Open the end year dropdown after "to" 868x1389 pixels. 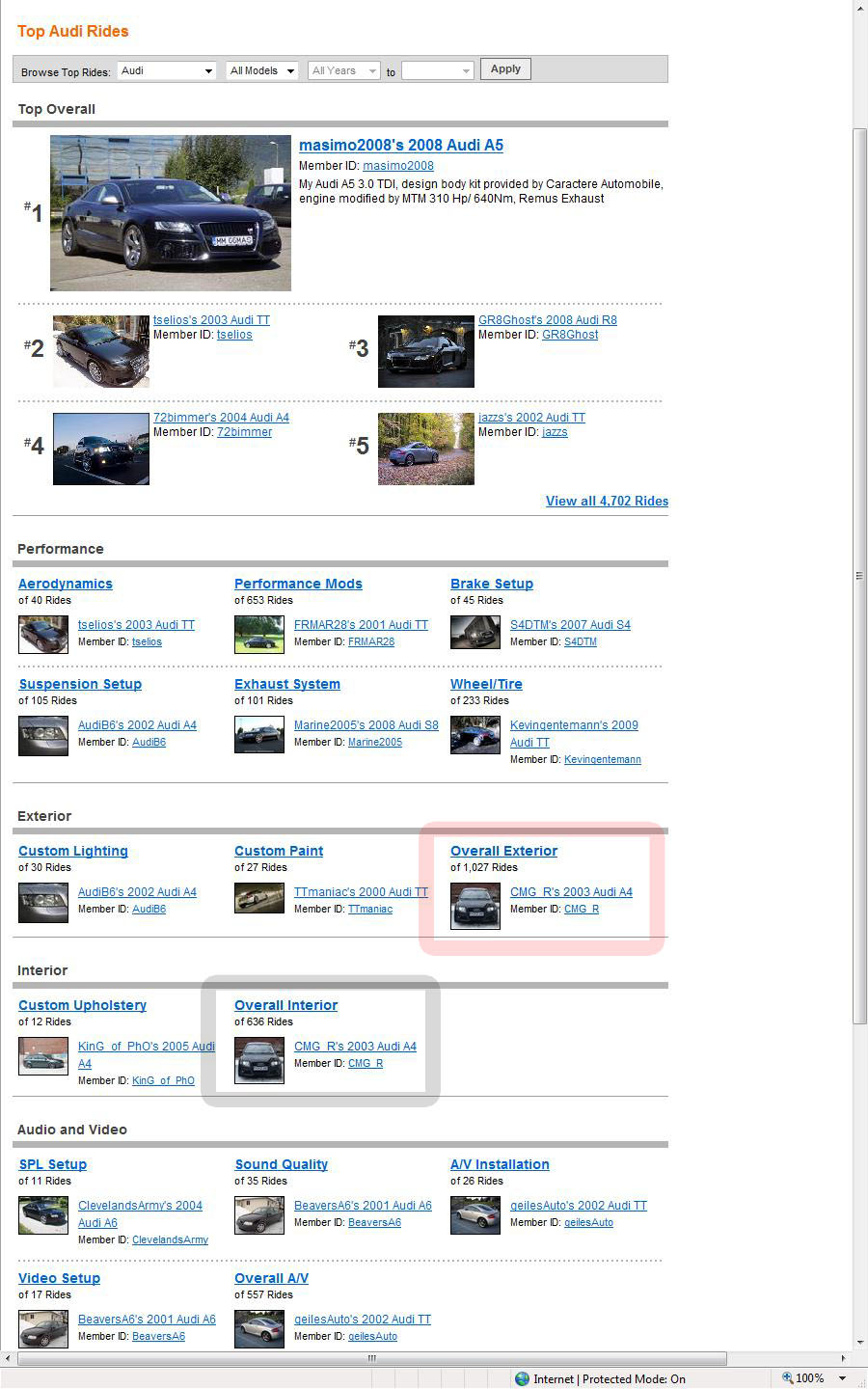pyautogui.click(x=438, y=70)
